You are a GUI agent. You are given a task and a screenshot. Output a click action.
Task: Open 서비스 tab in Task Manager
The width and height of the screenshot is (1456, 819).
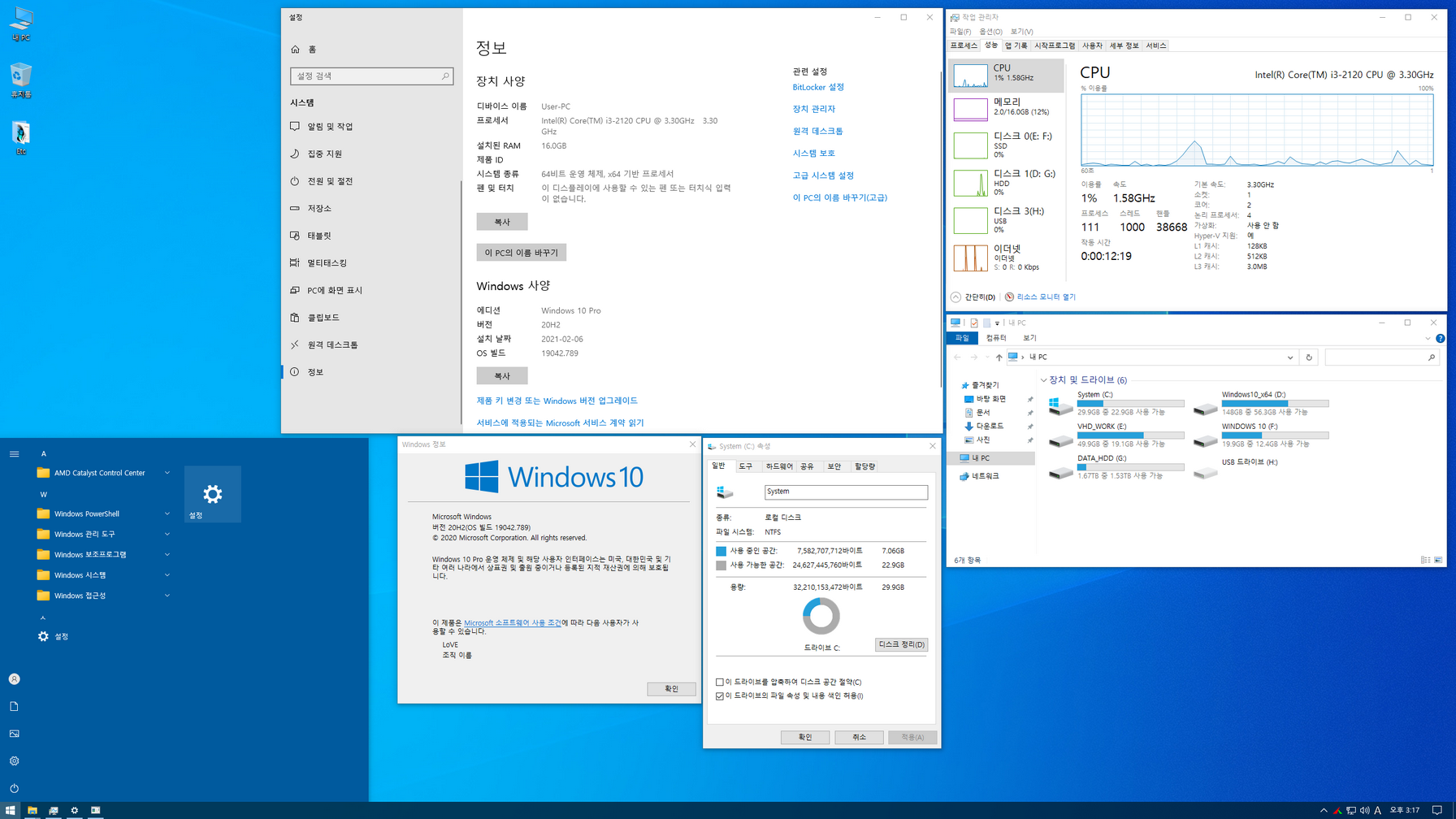[x=1155, y=46]
